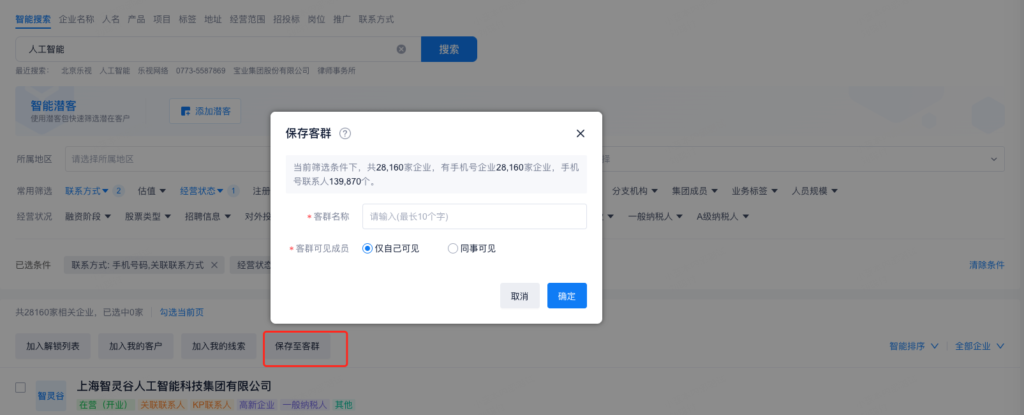Click the 上海智灵谷 company logo thumbnail
1024x415 pixels.
[x=50, y=395]
